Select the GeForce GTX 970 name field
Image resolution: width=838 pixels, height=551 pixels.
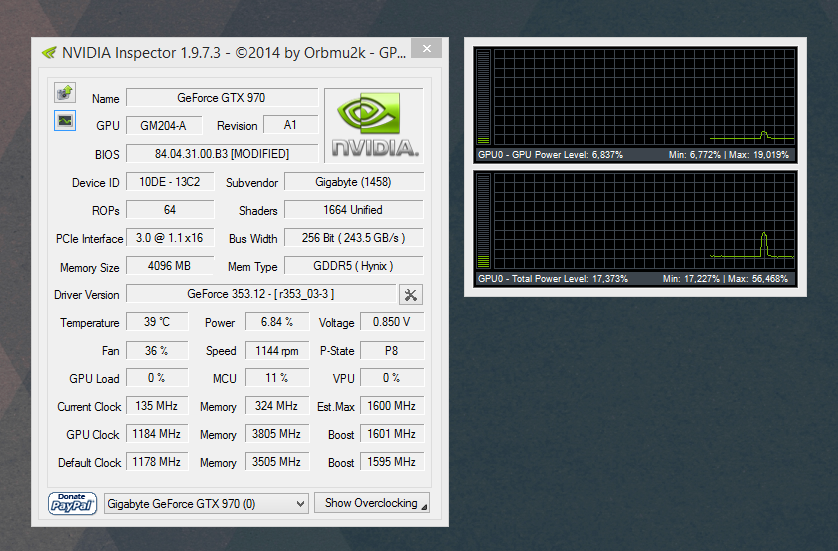tap(221, 98)
